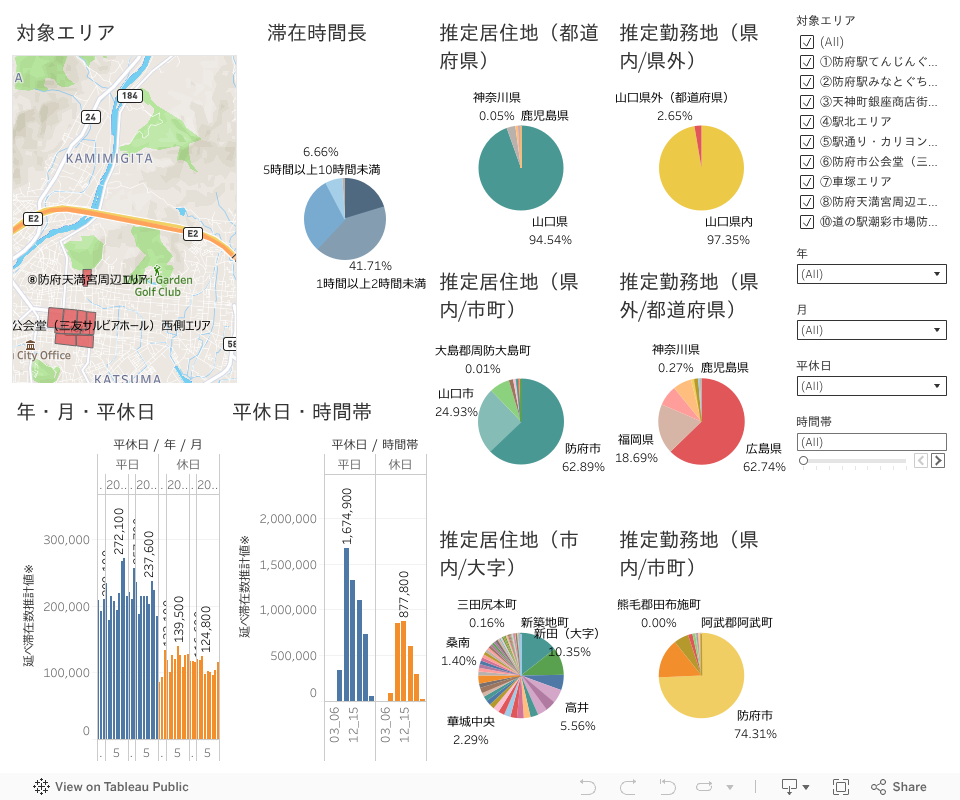Click the 877,800 holiday peak bar
Image resolution: width=960 pixels, height=800 pixels.
(404, 661)
